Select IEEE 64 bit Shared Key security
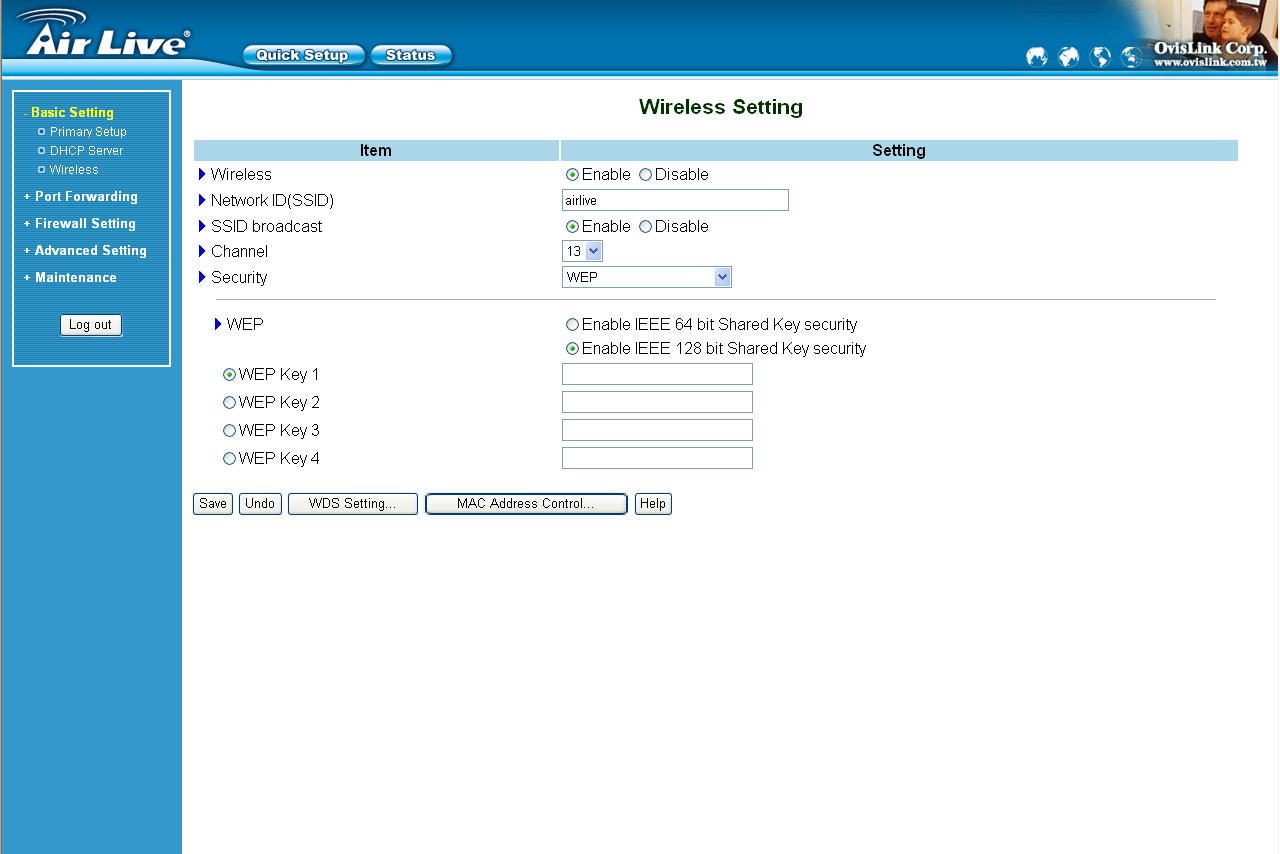Screen dimensions: 1280x854 [x=573, y=325]
